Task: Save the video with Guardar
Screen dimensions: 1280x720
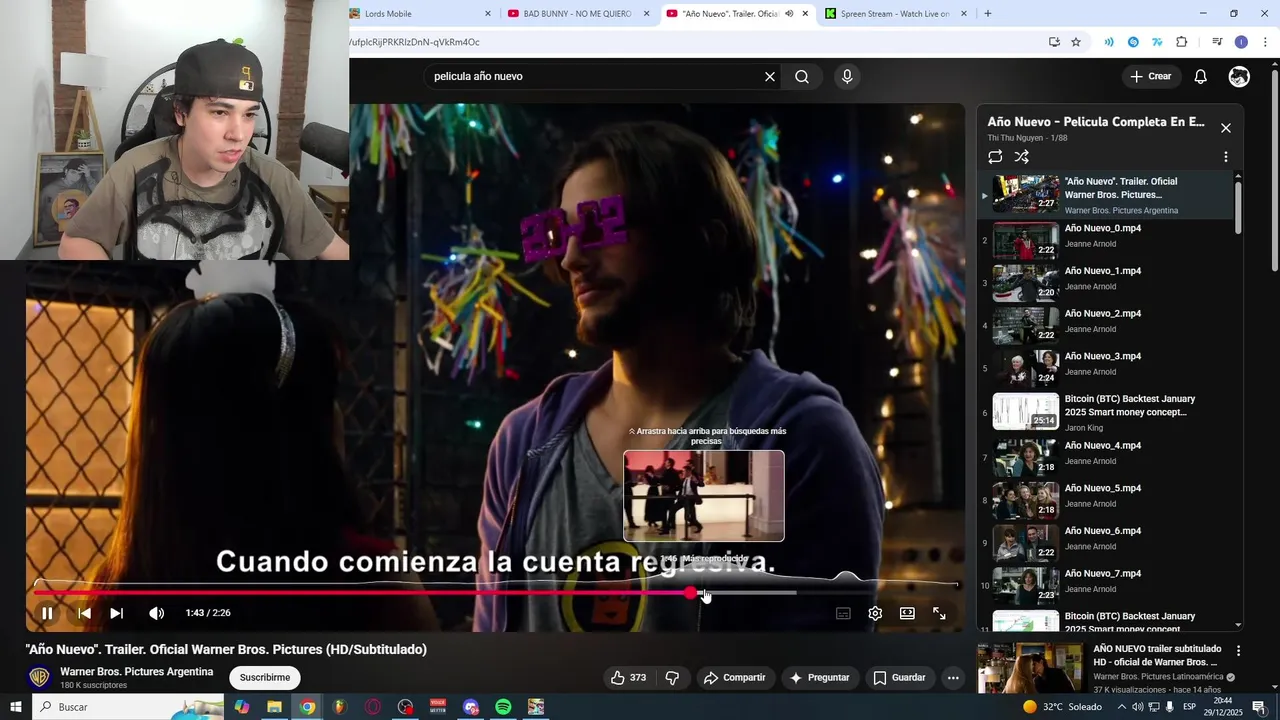Action: pos(899,678)
